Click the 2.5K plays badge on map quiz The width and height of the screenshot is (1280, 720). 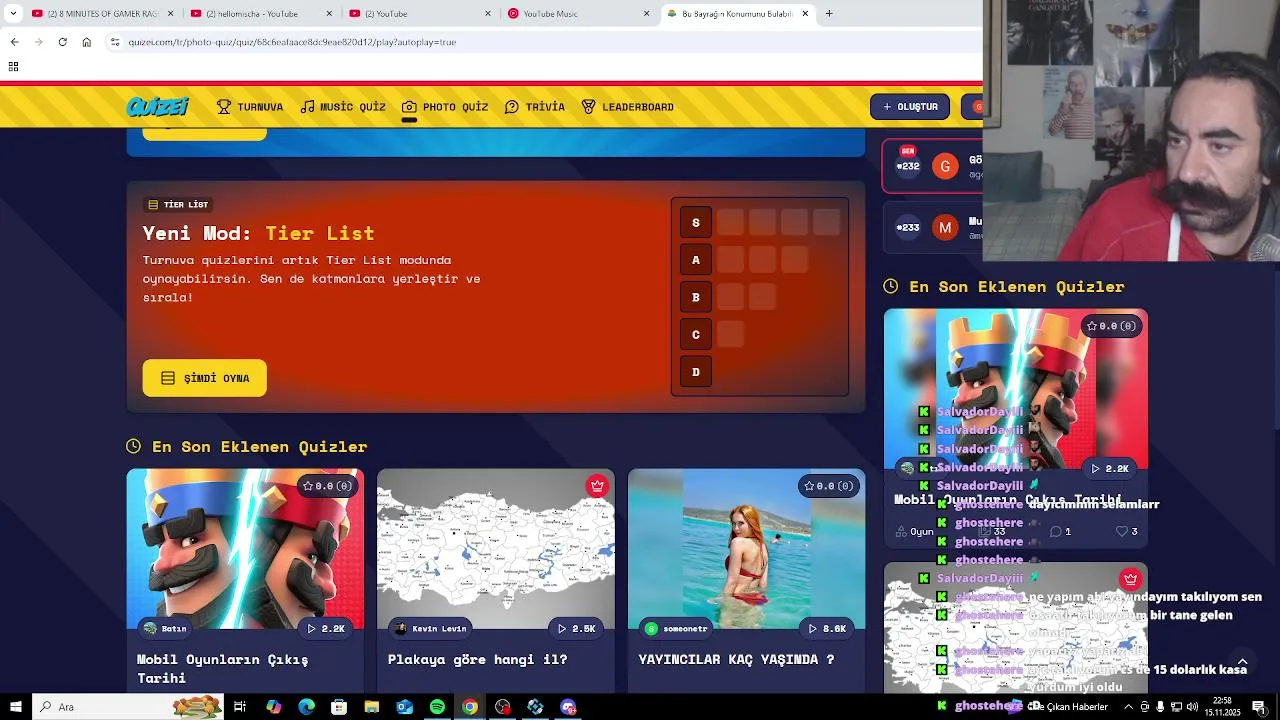(x=577, y=629)
